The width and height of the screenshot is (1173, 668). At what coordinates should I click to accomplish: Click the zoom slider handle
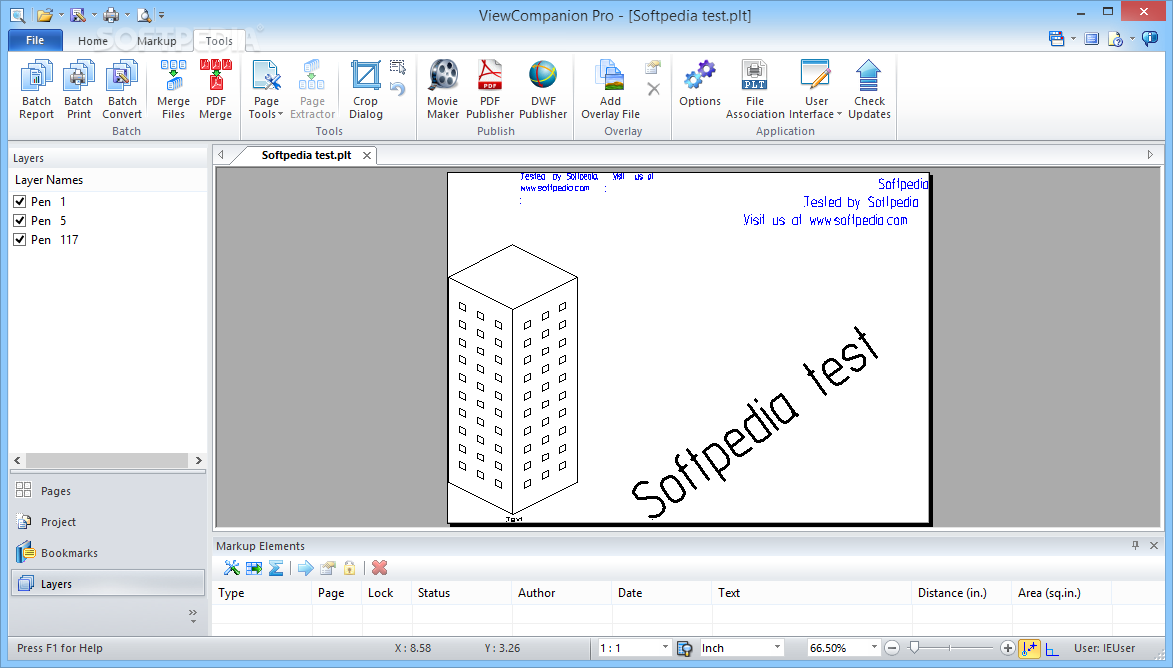pyautogui.click(x=913, y=648)
